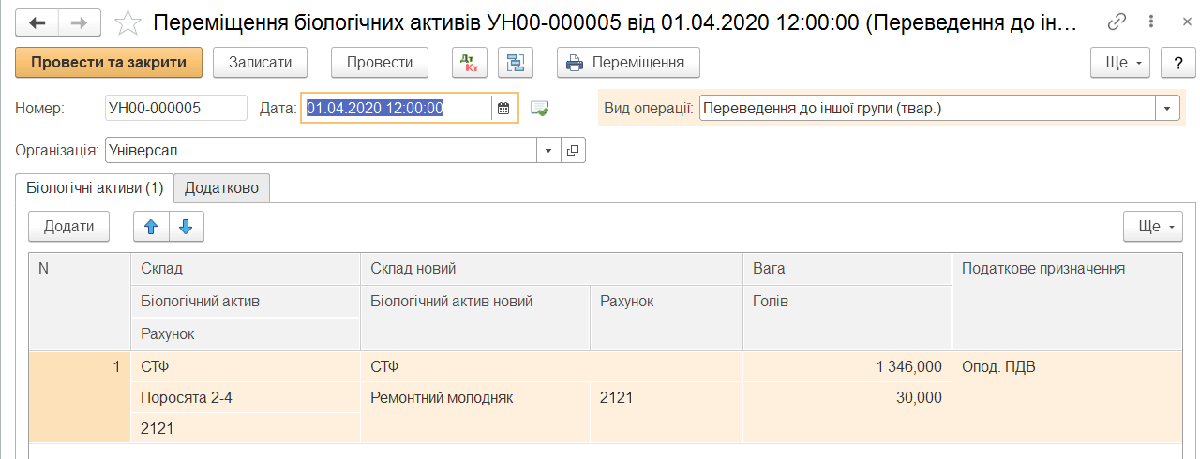
Task: Click the green posting-status icon beside date
Action: pos(540,108)
